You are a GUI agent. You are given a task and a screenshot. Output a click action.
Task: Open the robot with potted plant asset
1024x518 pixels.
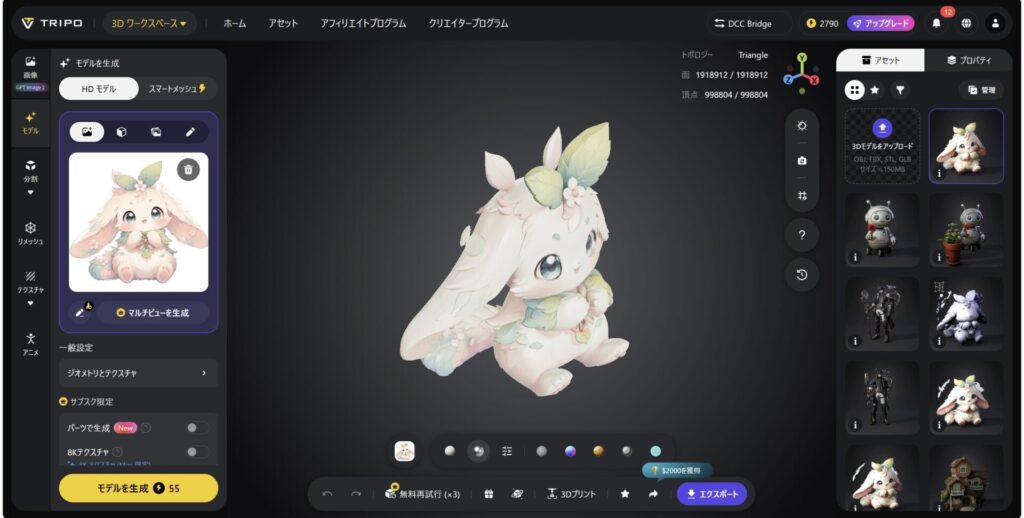[966, 231]
